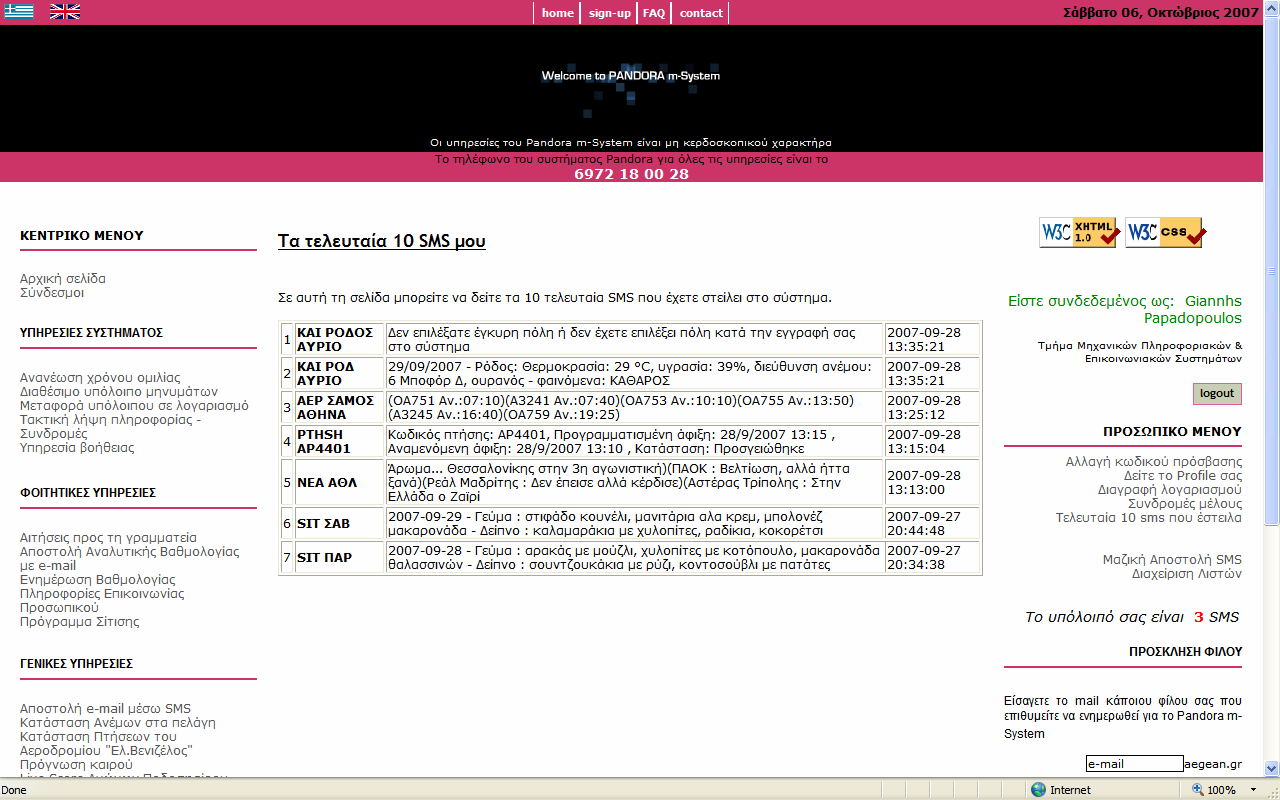The height and width of the screenshot is (800, 1280).
Task: Click the 'ΚΑΙ ΡΟΔΟΣ ΑΥΡΙΟ' SMS cell
Action: (x=340, y=339)
